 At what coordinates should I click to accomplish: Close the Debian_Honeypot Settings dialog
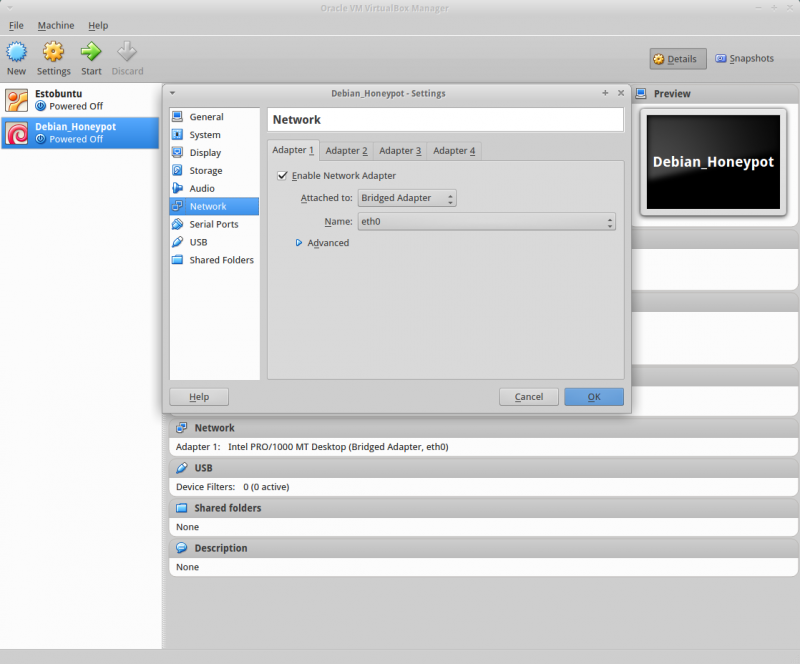click(x=621, y=93)
